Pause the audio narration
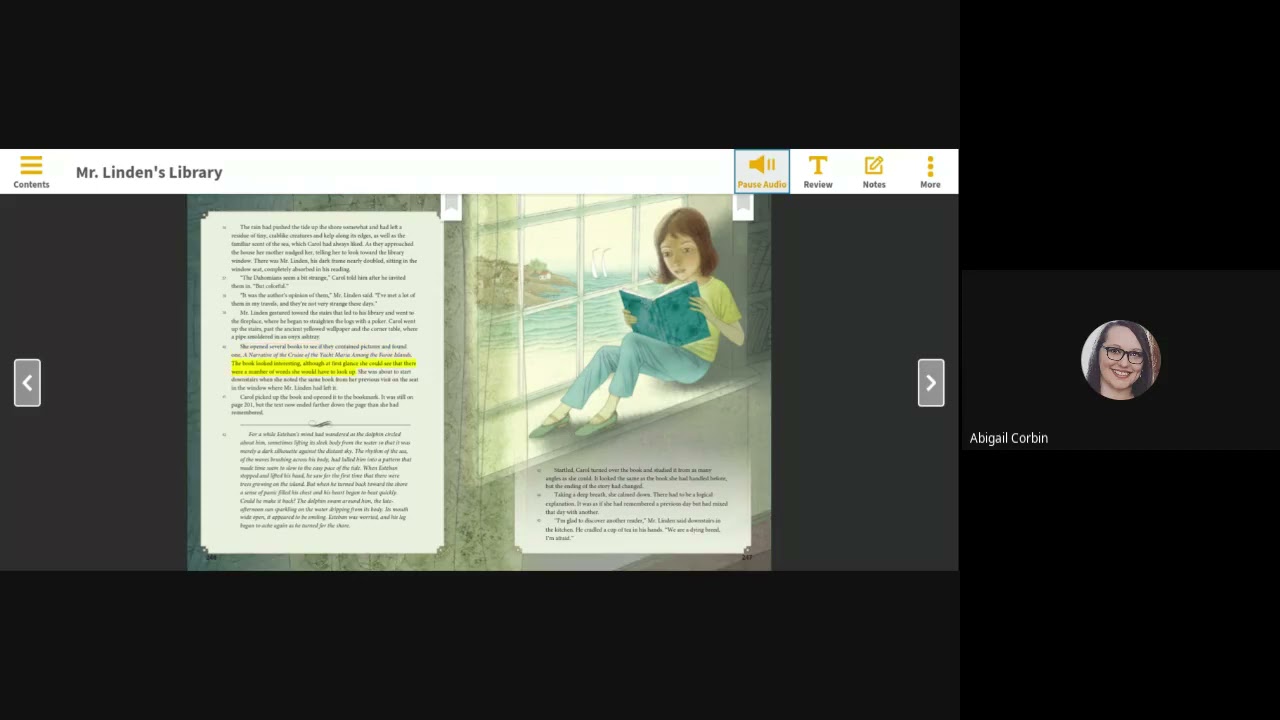1280x720 pixels. click(x=762, y=171)
